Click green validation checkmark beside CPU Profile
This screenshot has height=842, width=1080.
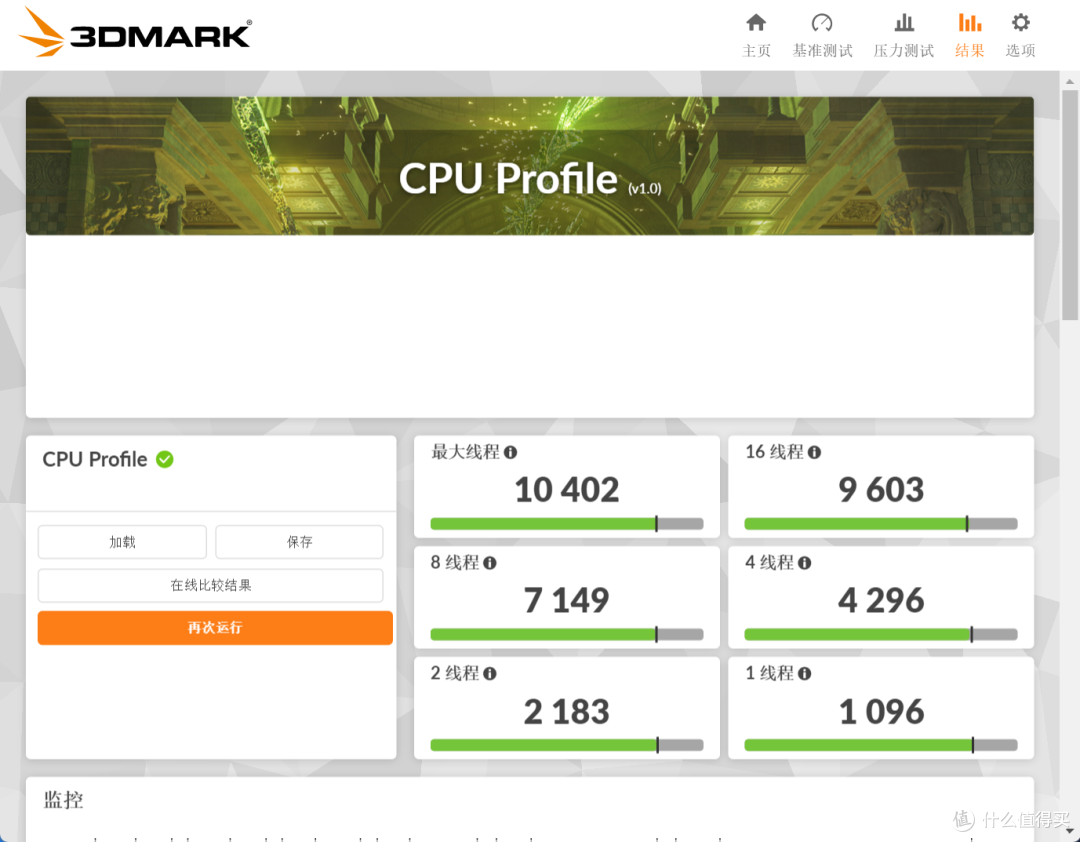(x=165, y=460)
